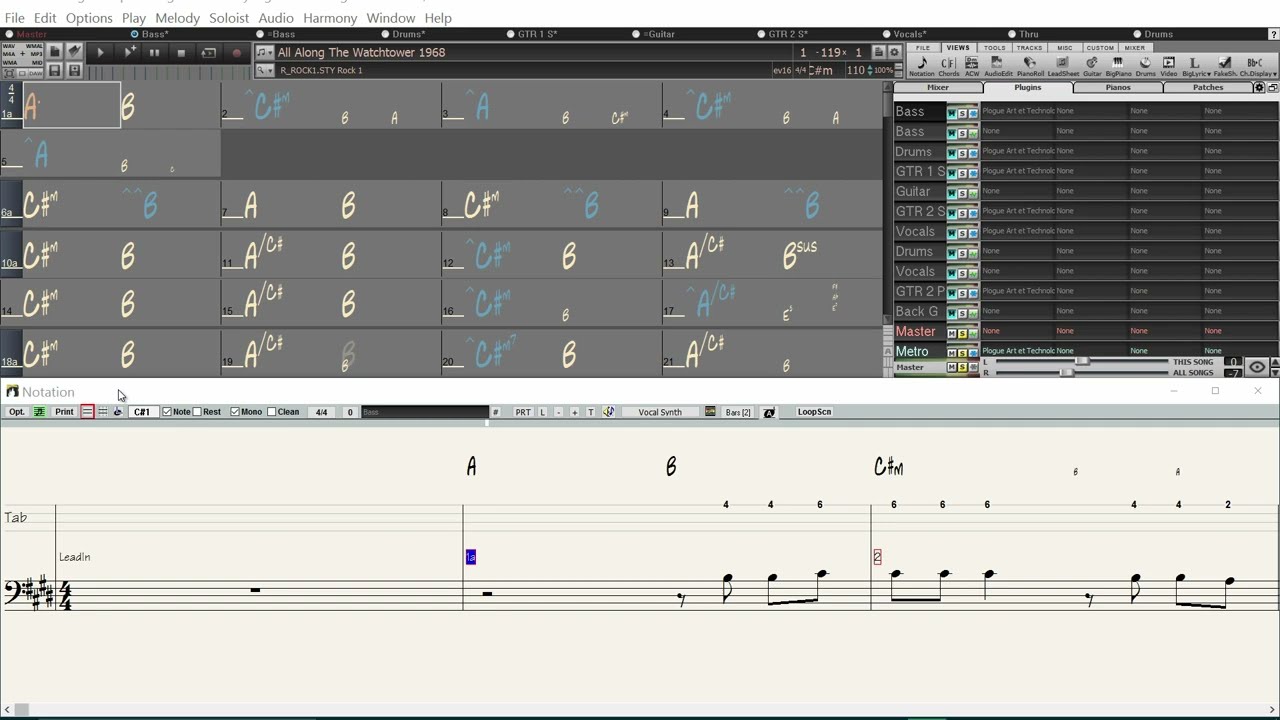Select the Drums* track radio button
Screen dimensions: 1280x720
coord(384,34)
